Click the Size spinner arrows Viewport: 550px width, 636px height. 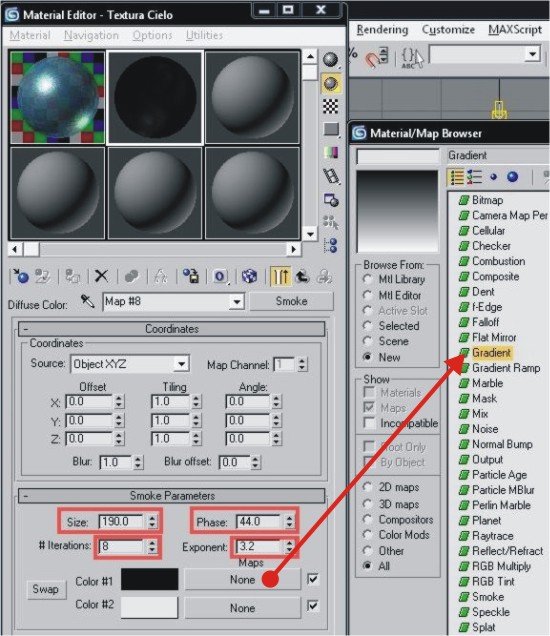152,522
